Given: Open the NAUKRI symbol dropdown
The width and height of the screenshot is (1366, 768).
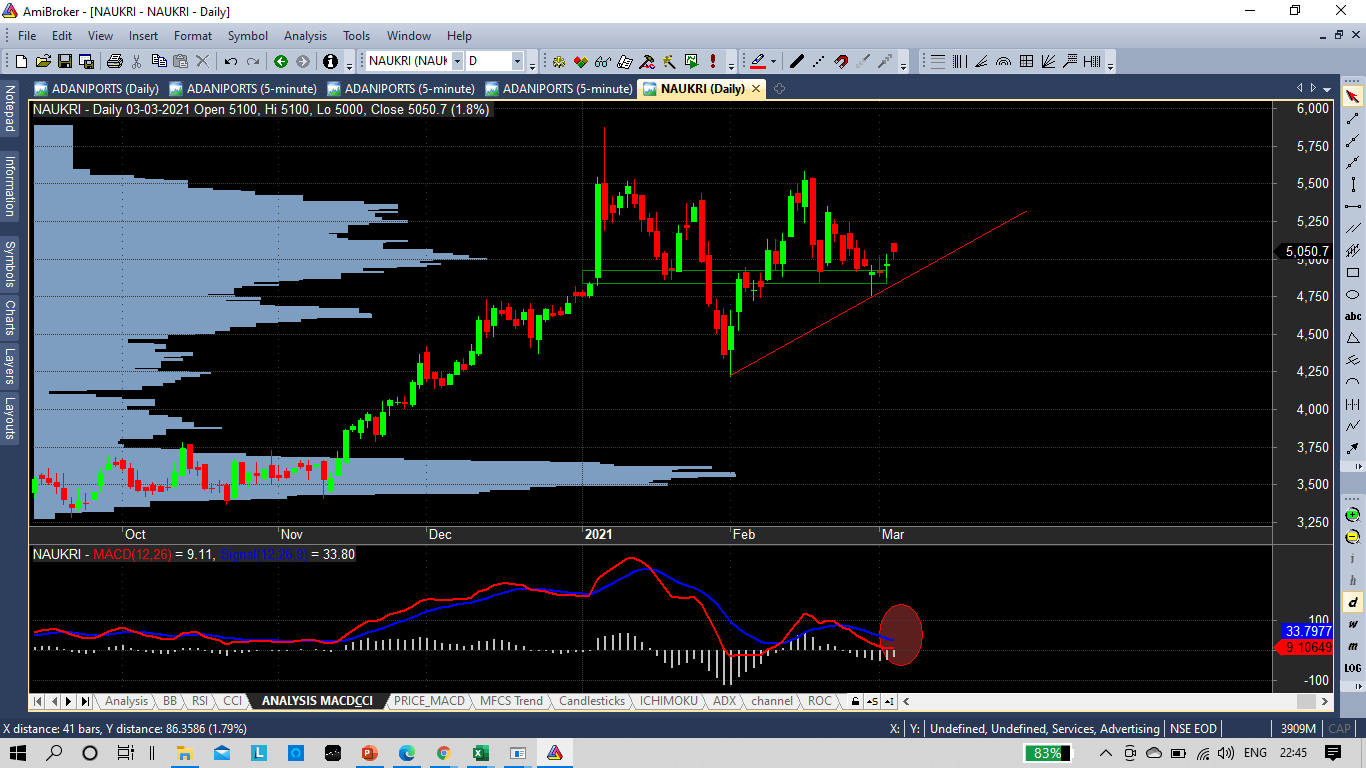Looking at the screenshot, I should [x=457, y=61].
